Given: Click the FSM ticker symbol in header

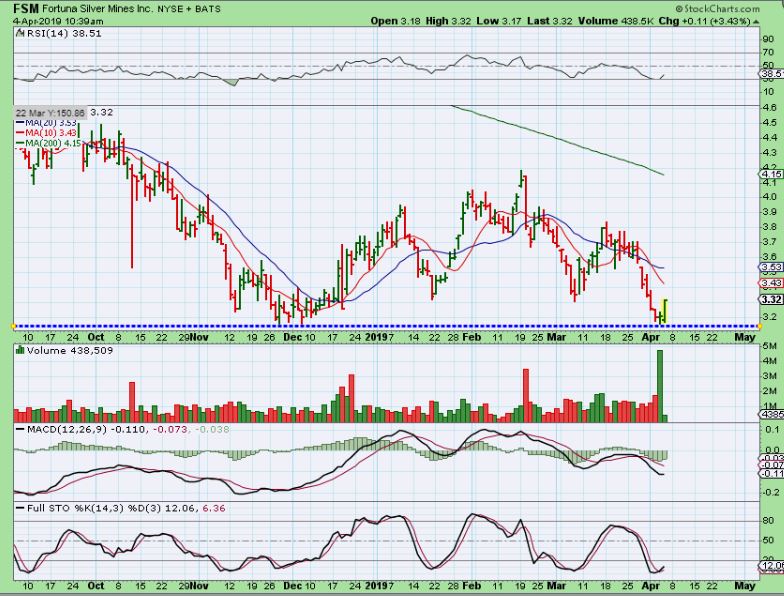Looking at the screenshot, I should coord(26,8).
